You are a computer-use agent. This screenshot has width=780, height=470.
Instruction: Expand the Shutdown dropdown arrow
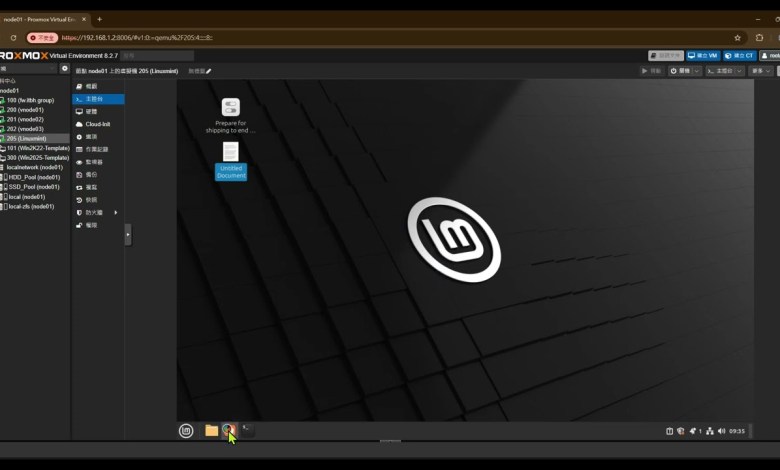pyautogui.click(x=697, y=71)
